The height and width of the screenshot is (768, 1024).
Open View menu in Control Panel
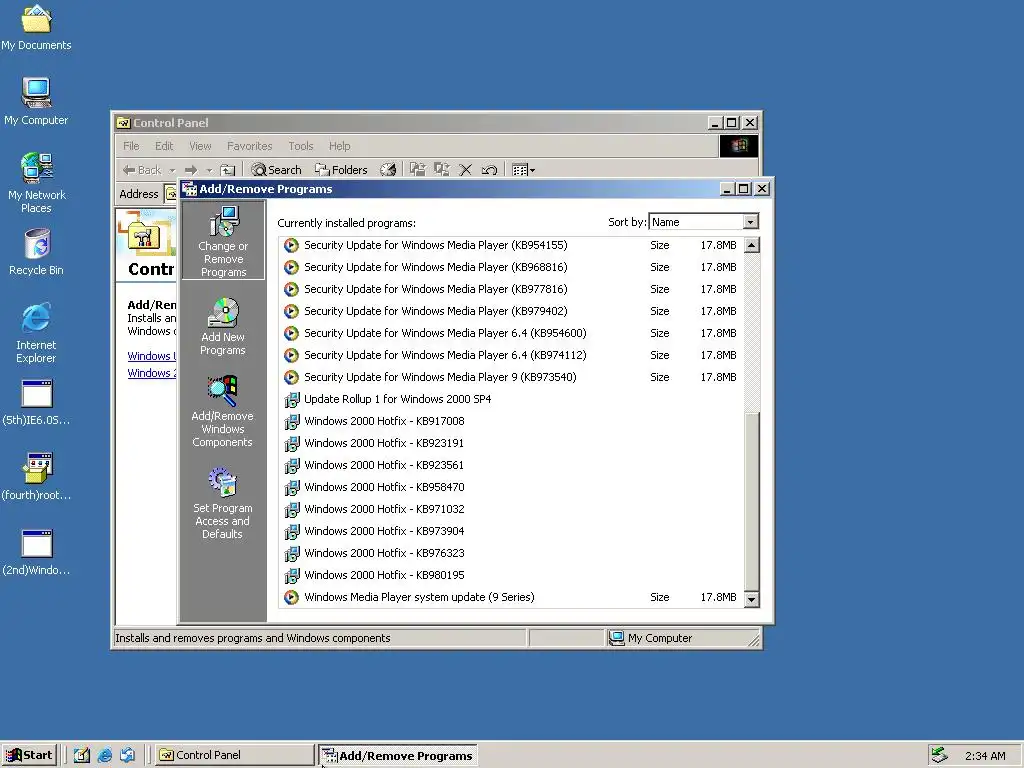(x=200, y=146)
